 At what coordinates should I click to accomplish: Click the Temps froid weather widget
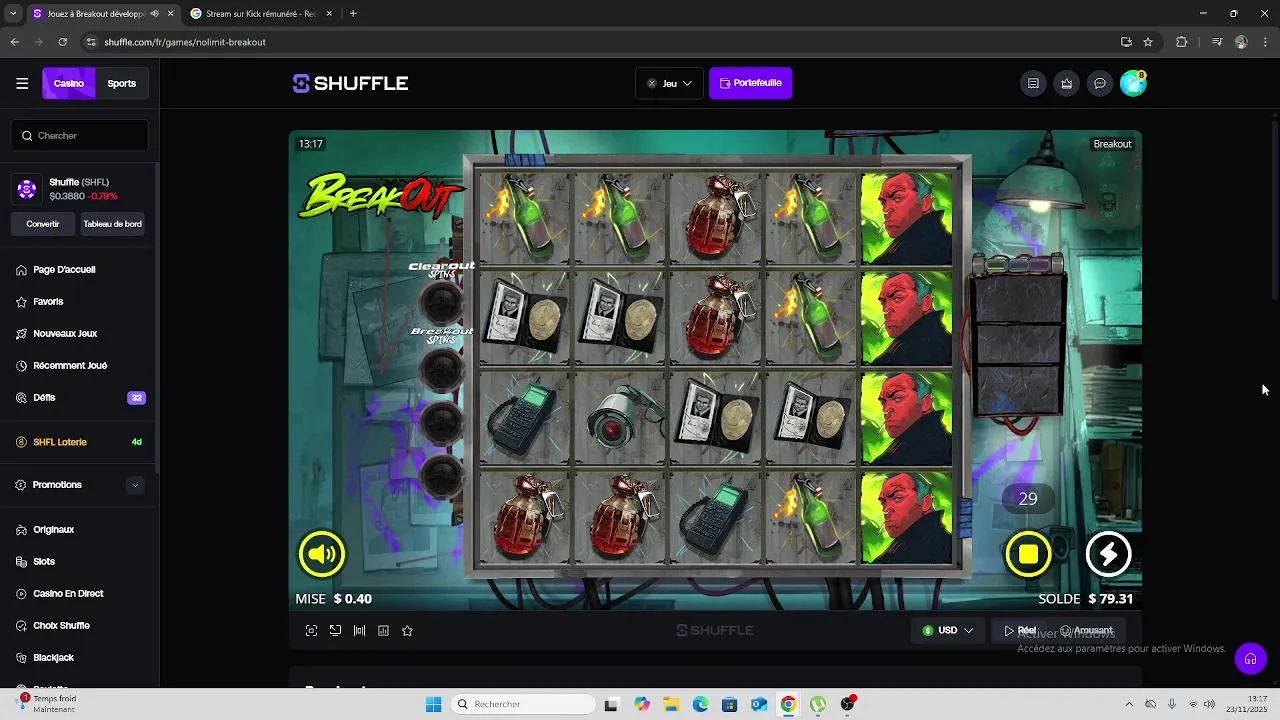click(x=46, y=704)
